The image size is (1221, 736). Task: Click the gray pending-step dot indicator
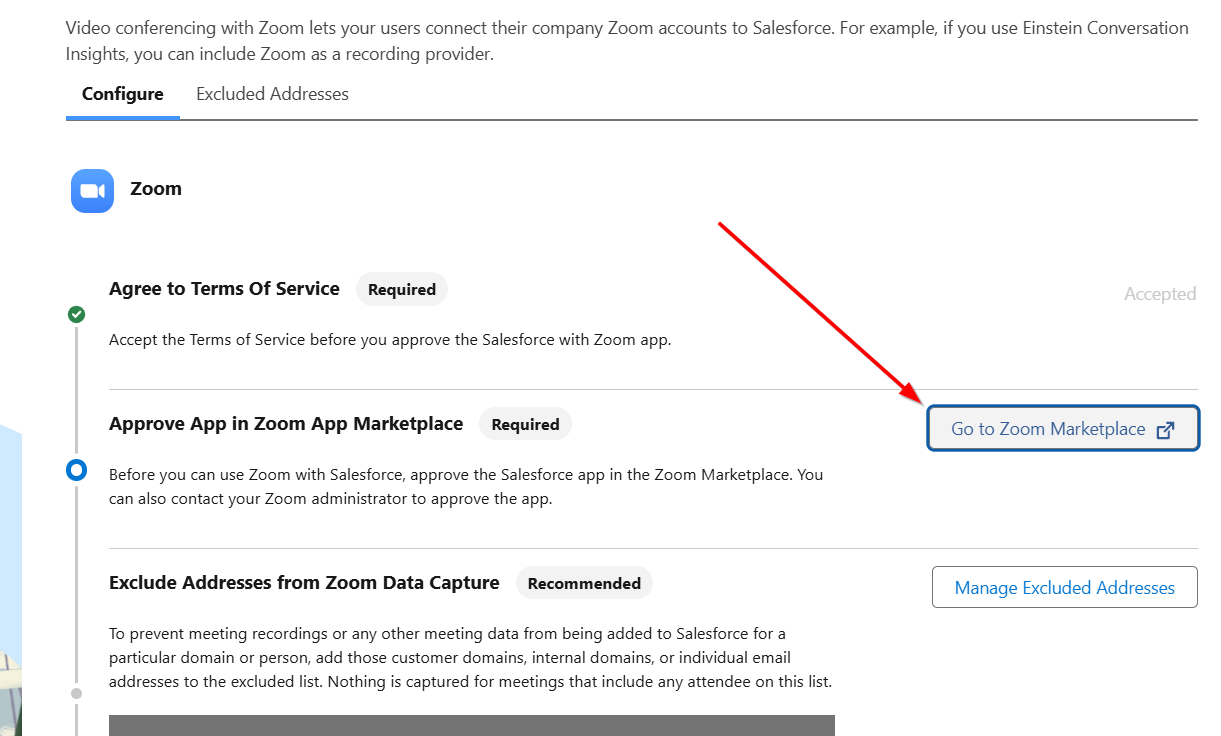point(76,693)
